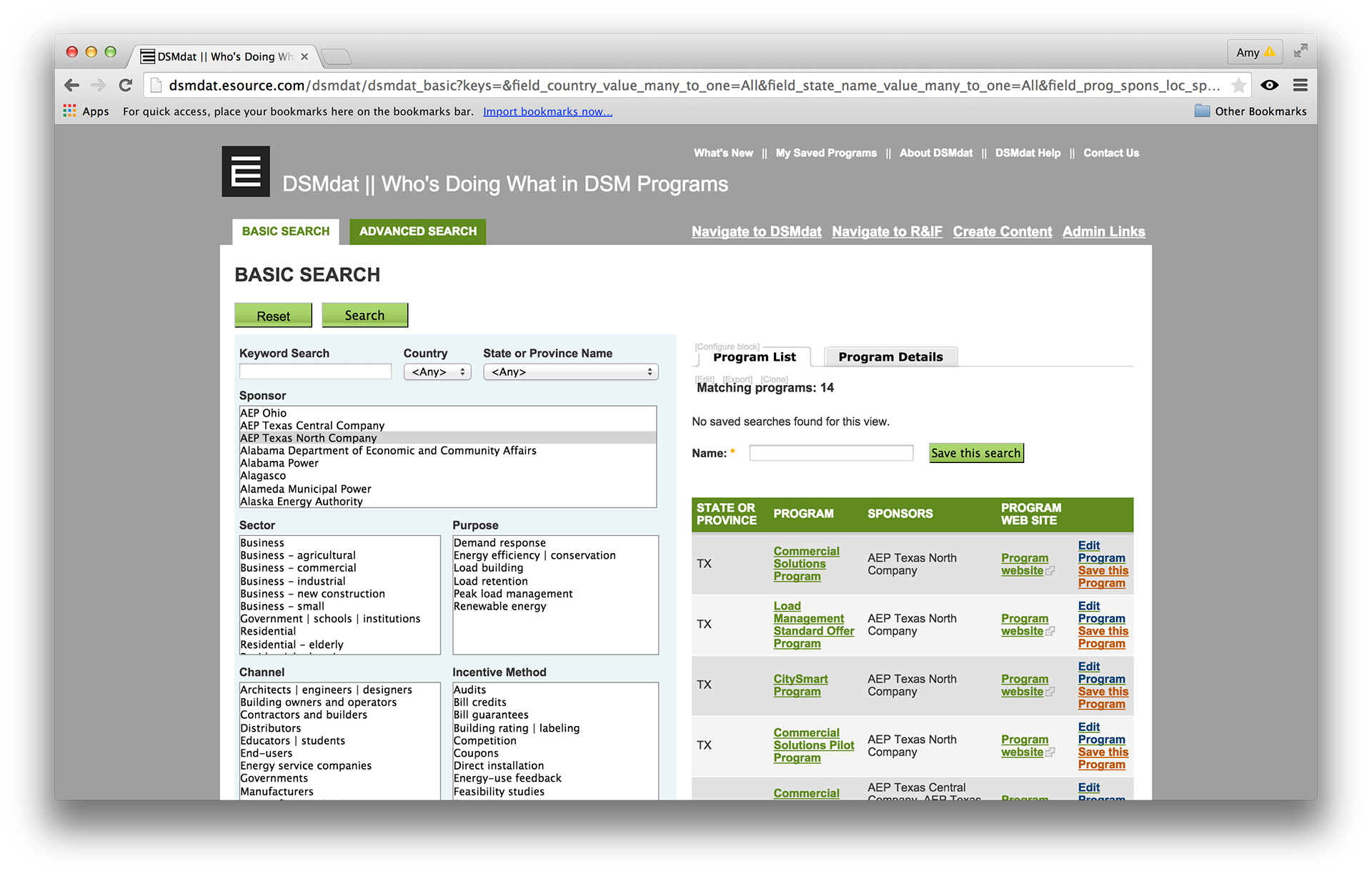
Task: Open Load Management Standard Offer Program
Action: coord(813,624)
